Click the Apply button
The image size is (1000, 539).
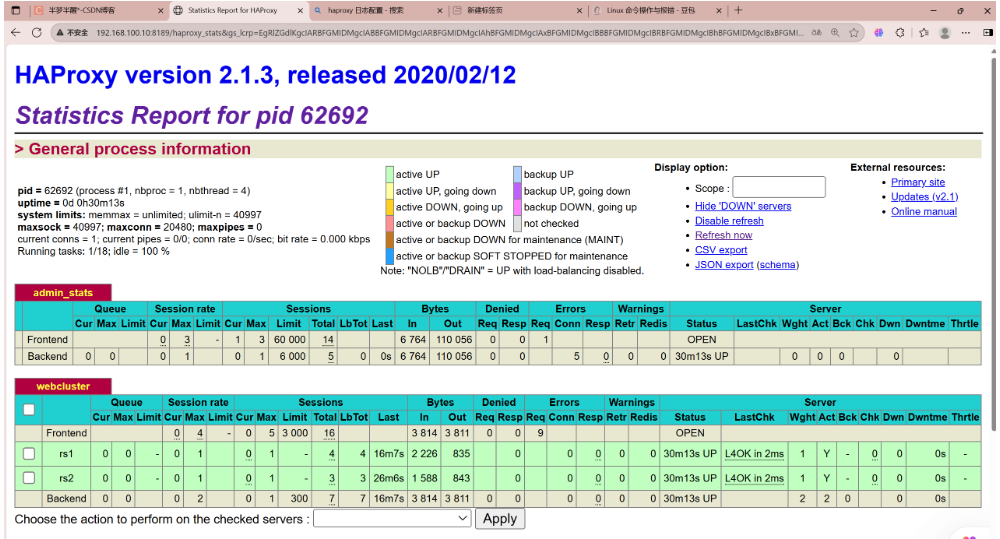500,519
